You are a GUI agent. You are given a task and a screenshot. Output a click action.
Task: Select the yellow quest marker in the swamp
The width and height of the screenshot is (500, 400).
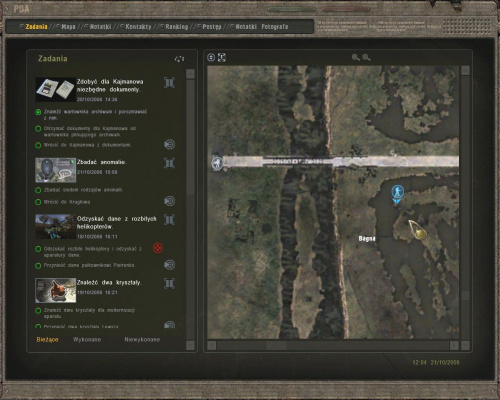(418, 230)
